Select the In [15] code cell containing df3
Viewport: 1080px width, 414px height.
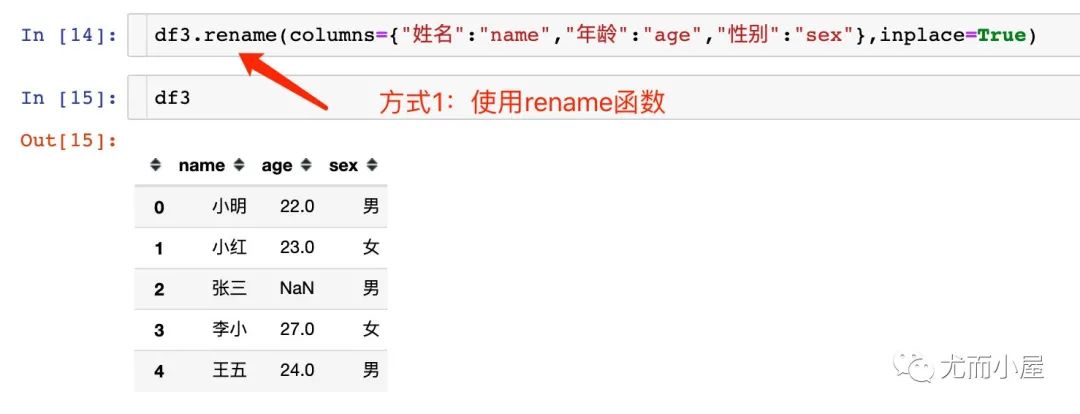tap(603, 98)
